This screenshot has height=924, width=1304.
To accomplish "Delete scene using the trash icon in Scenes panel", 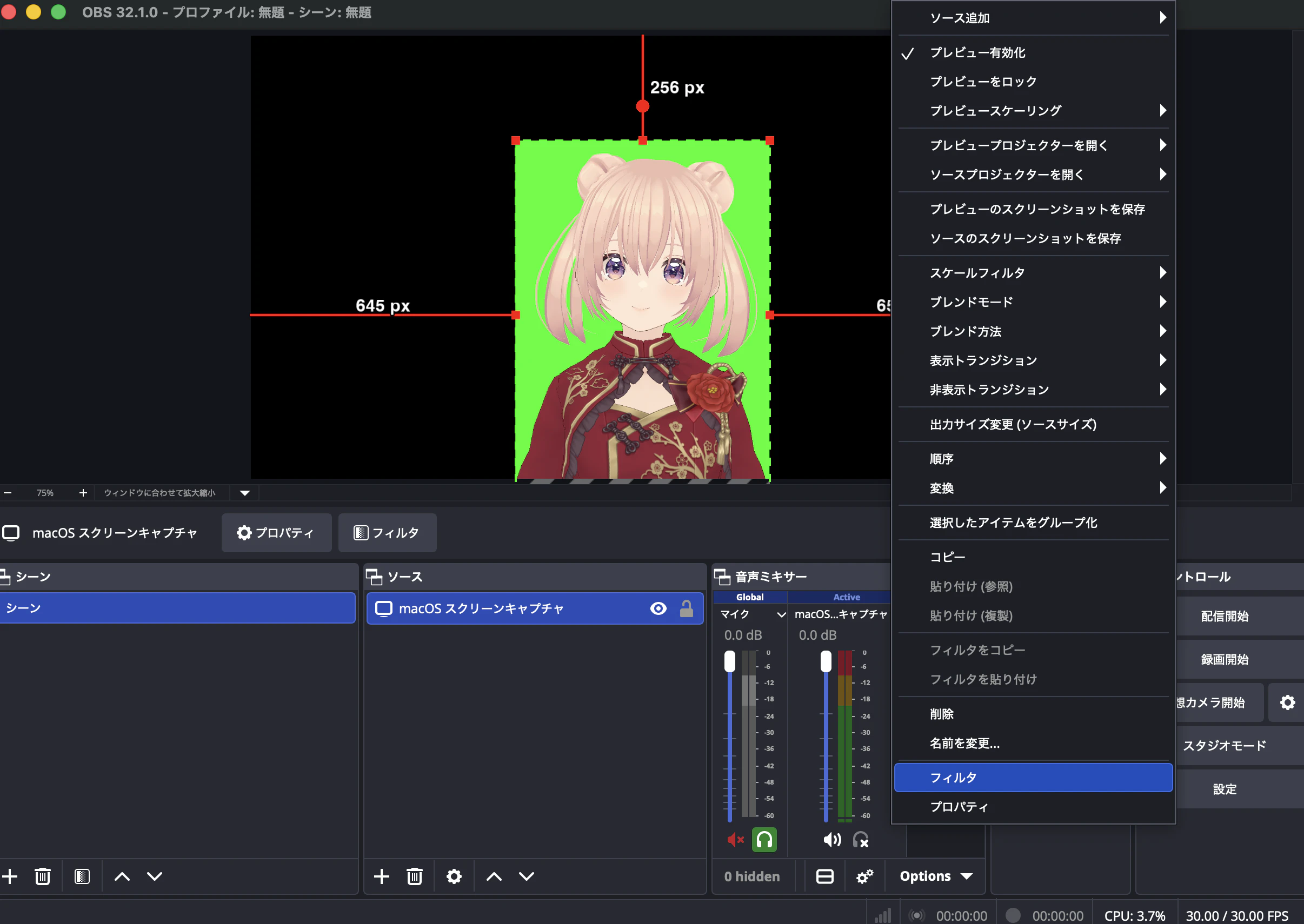I will pos(43,876).
